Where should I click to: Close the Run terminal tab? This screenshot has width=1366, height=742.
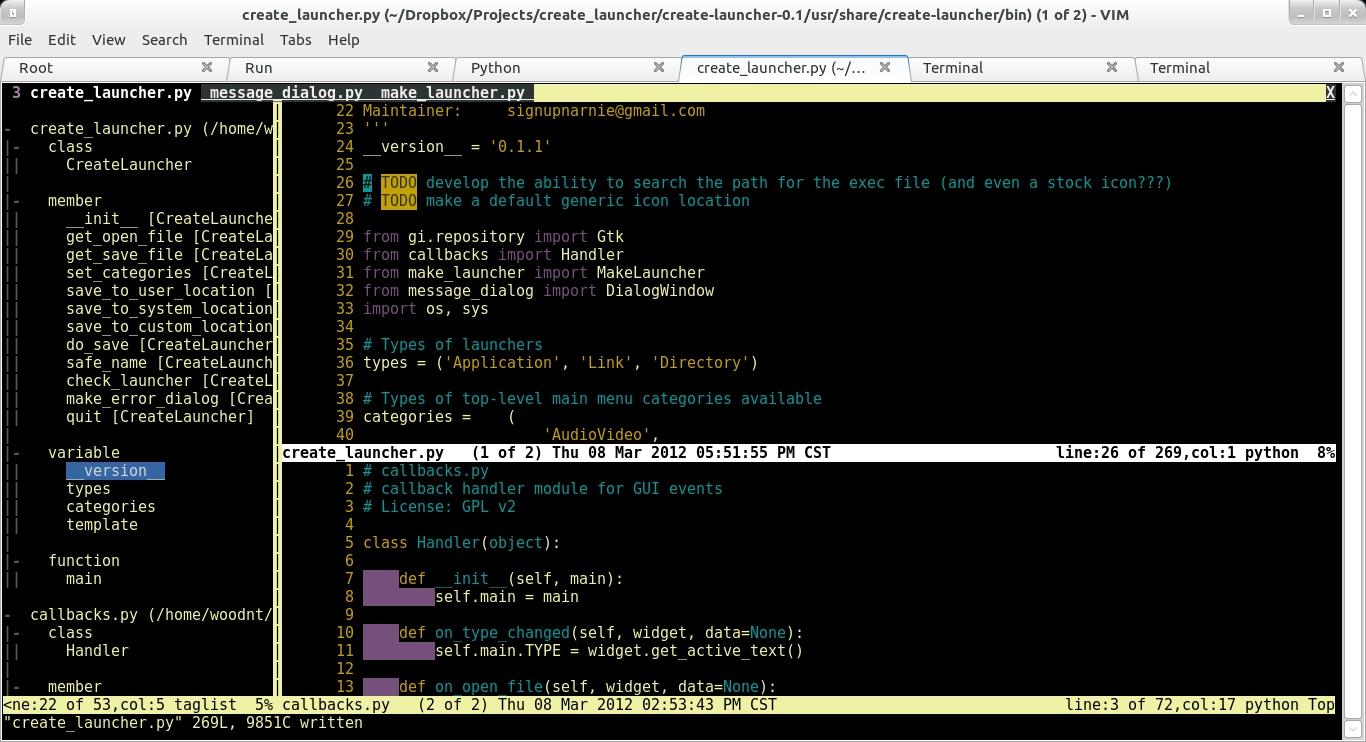click(433, 67)
